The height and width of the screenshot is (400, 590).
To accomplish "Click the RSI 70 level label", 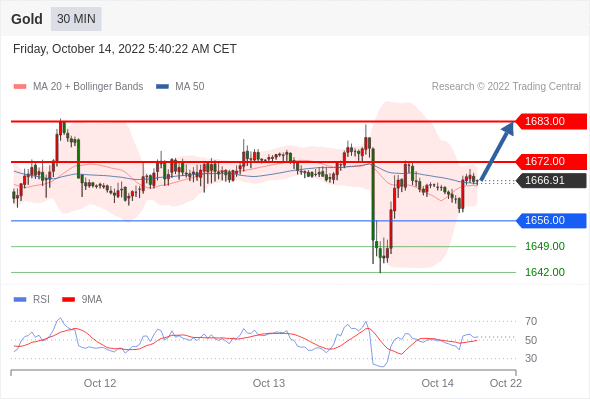I will (x=531, y=321).
